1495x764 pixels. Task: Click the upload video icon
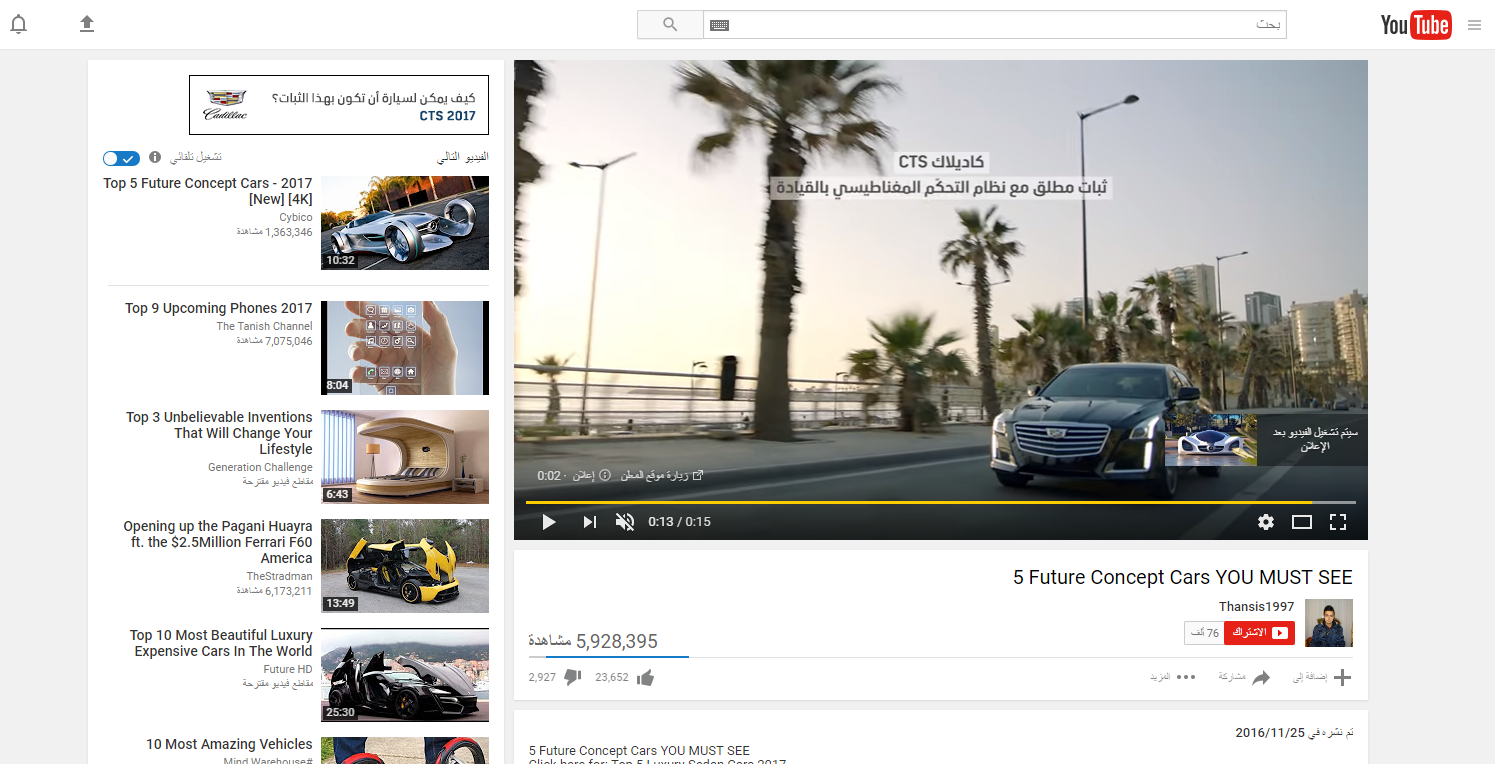click(x=87, y=24)
